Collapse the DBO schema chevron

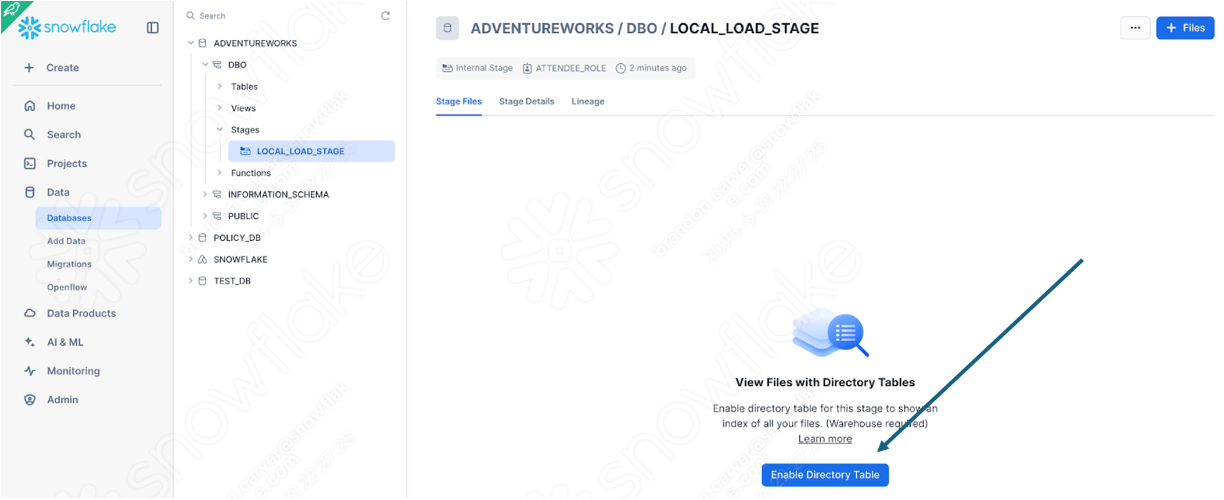205,65
